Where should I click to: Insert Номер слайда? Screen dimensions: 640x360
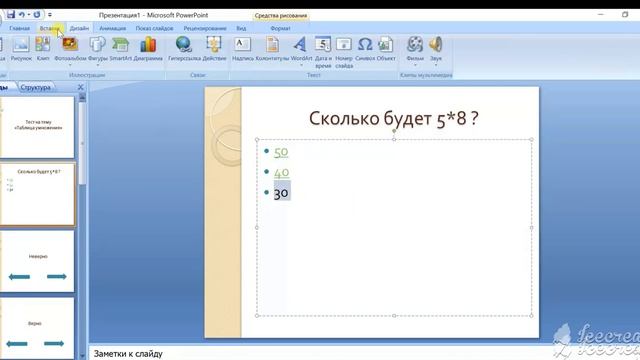tap(344, 52)
